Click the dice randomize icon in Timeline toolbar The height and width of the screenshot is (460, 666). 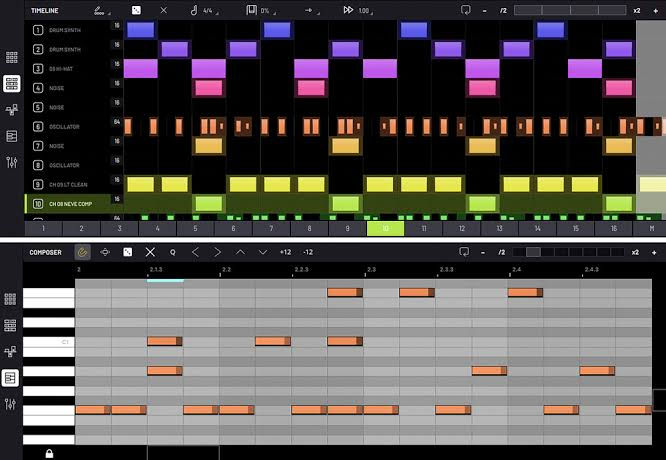pos(136,10)
